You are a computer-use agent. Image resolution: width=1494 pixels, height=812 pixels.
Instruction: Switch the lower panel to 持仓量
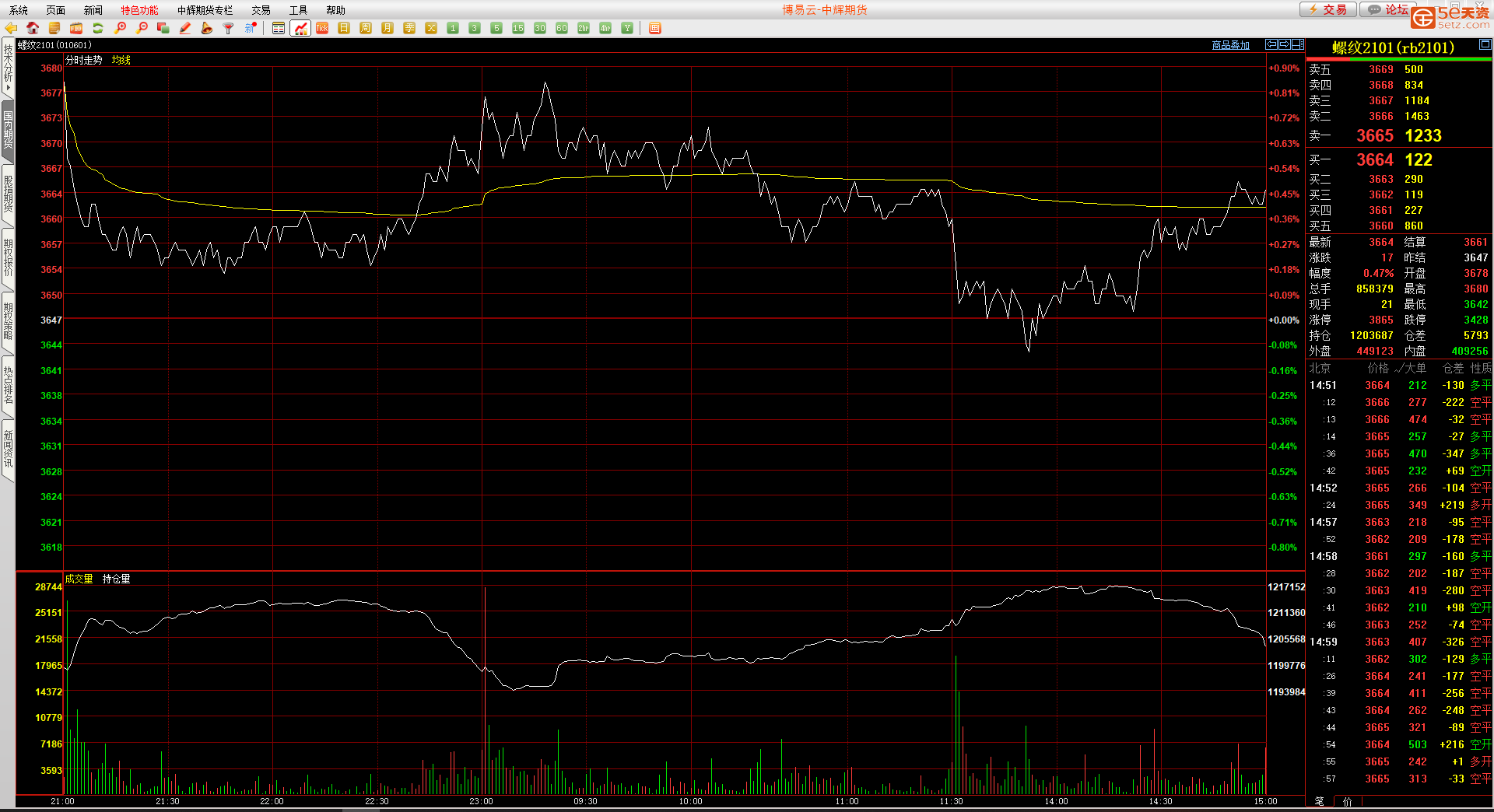[x=116, y=579]
